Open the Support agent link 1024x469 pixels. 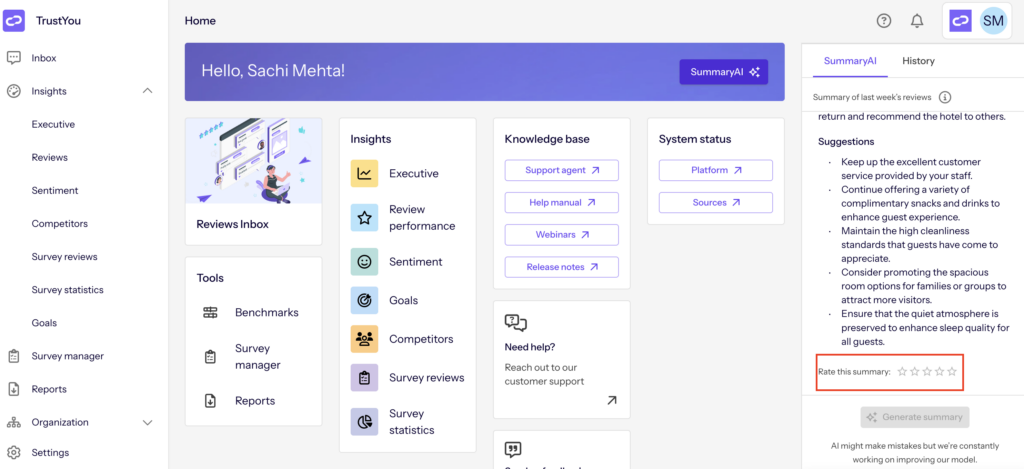562,170
